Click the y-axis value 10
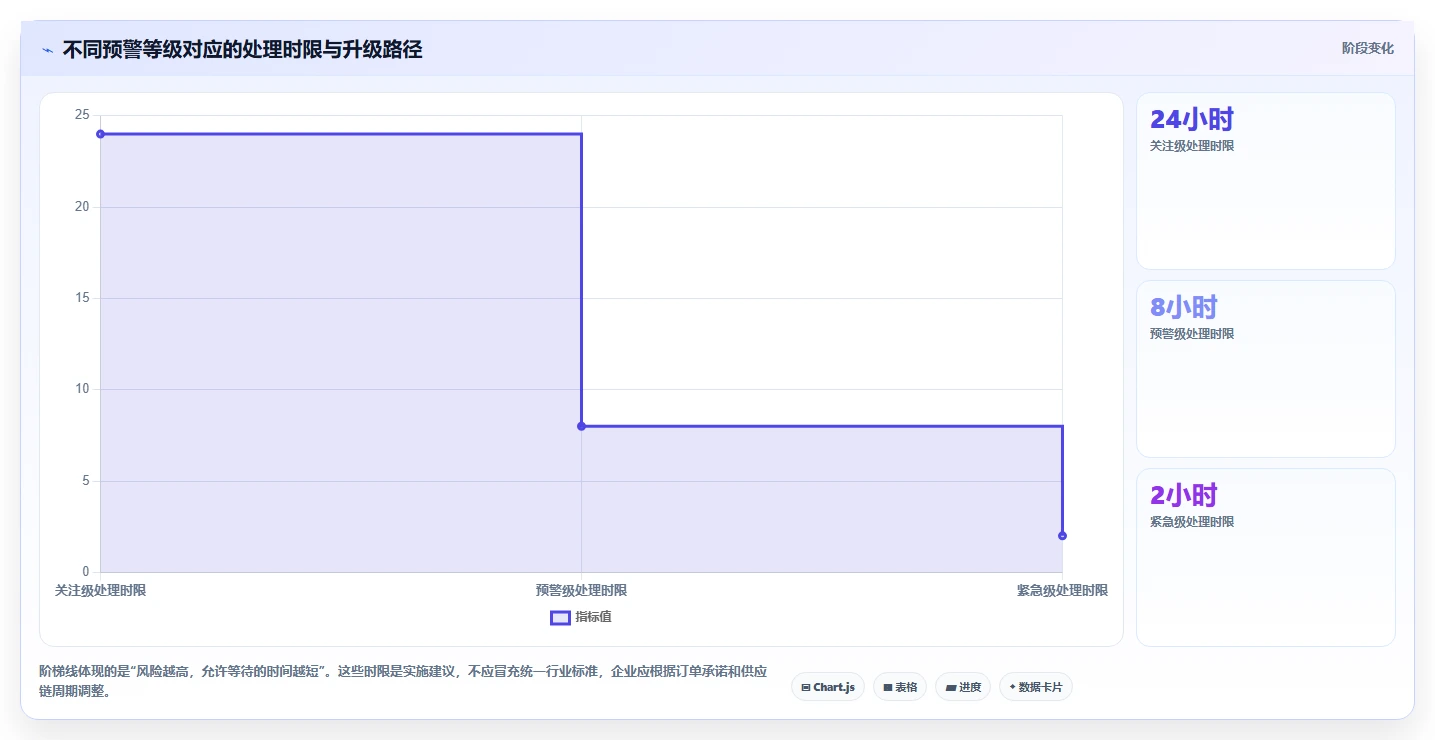This screenshot has width=1435, height=740. (82, 389)
